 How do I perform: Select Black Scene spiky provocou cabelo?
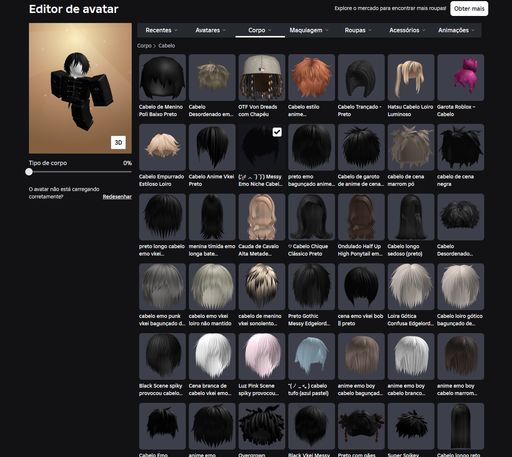[162, 356]
